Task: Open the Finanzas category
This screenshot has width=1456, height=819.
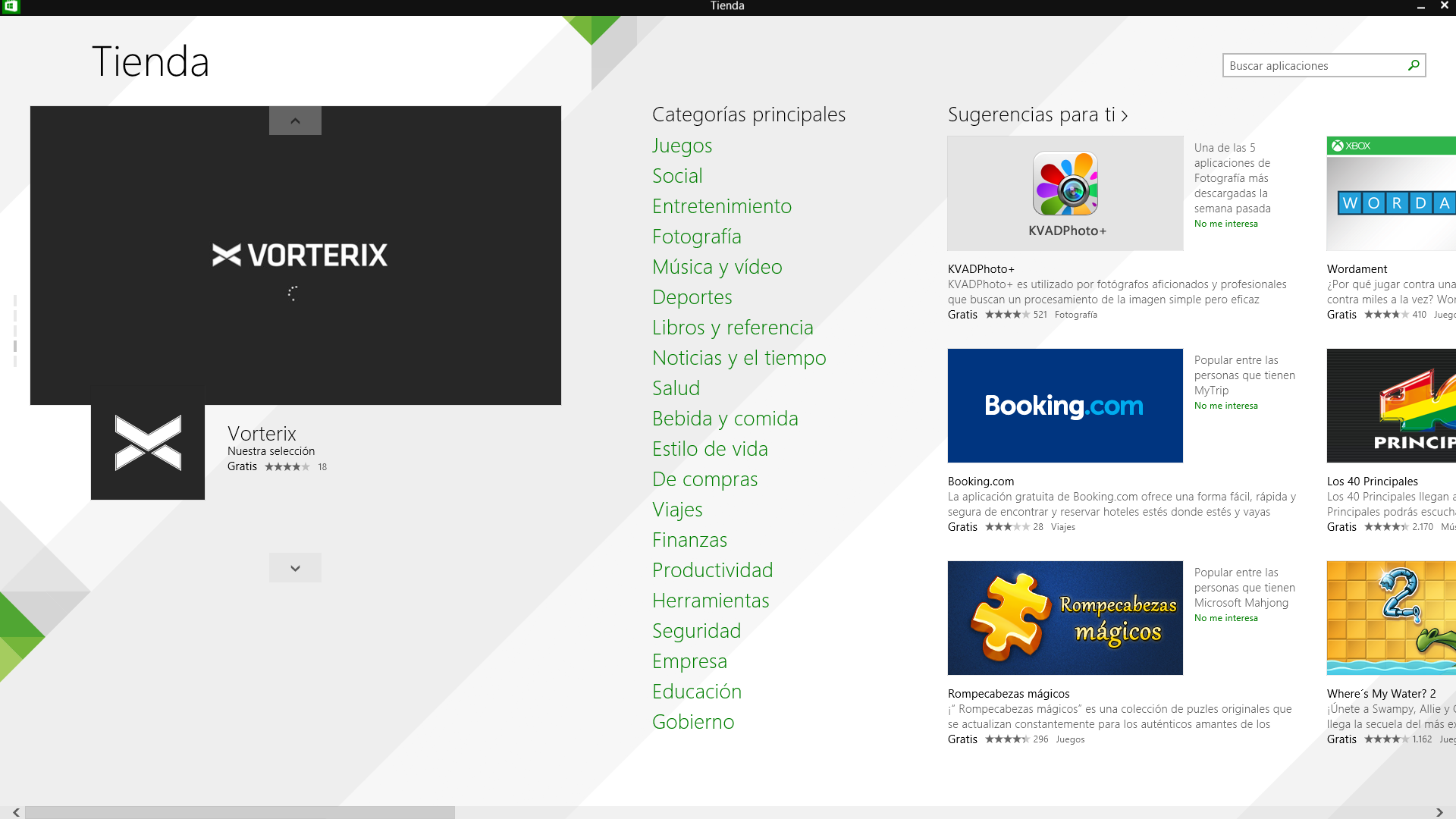Action: point(690,540)
